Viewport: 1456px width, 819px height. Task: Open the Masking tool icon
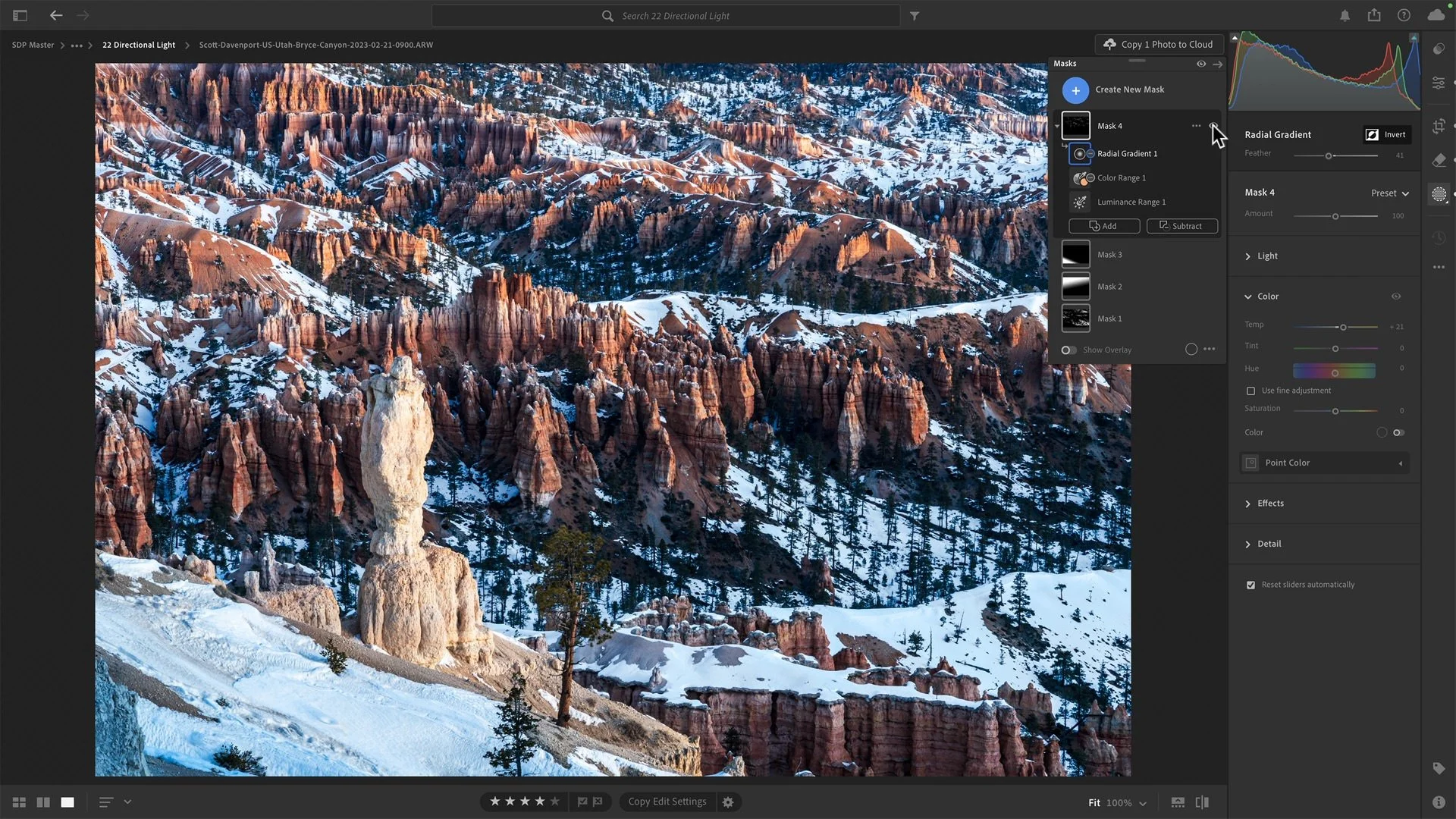pos(1439,194)
